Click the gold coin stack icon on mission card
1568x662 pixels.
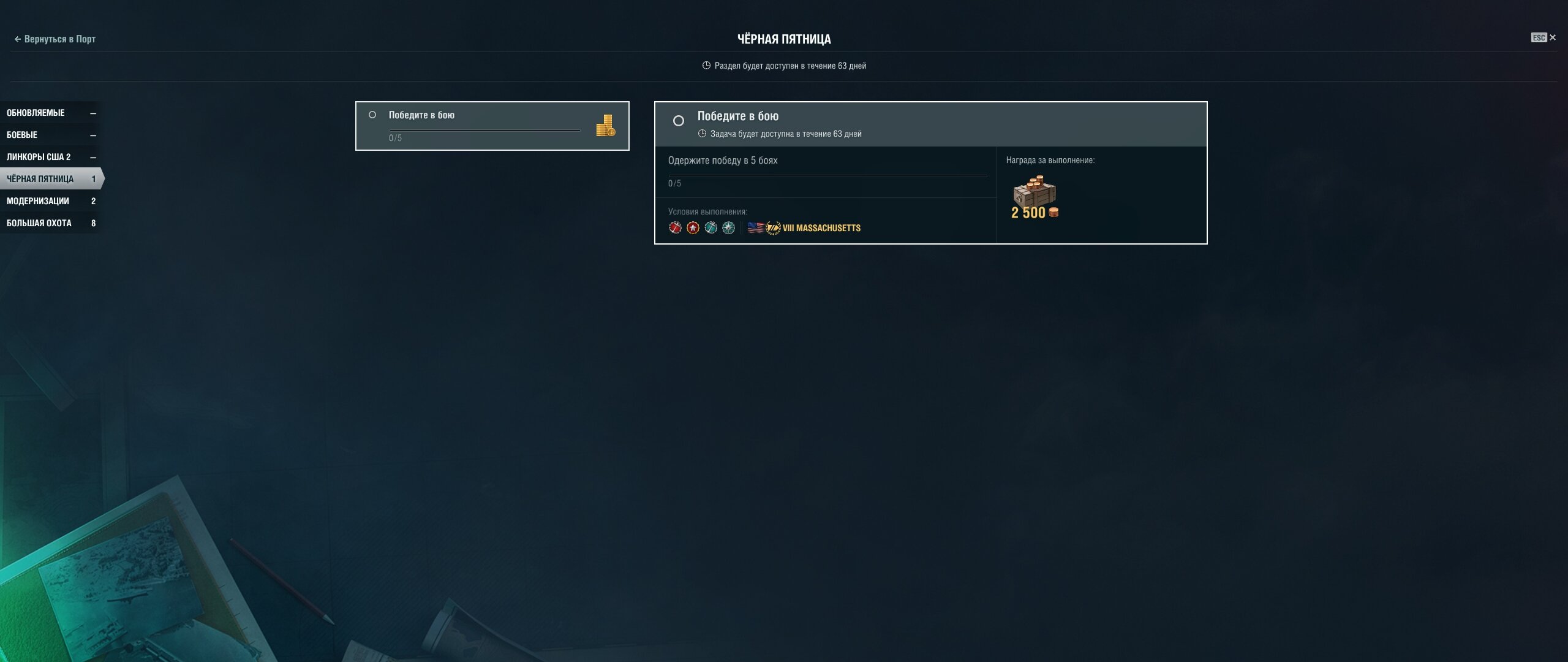(x=606, y=126)
